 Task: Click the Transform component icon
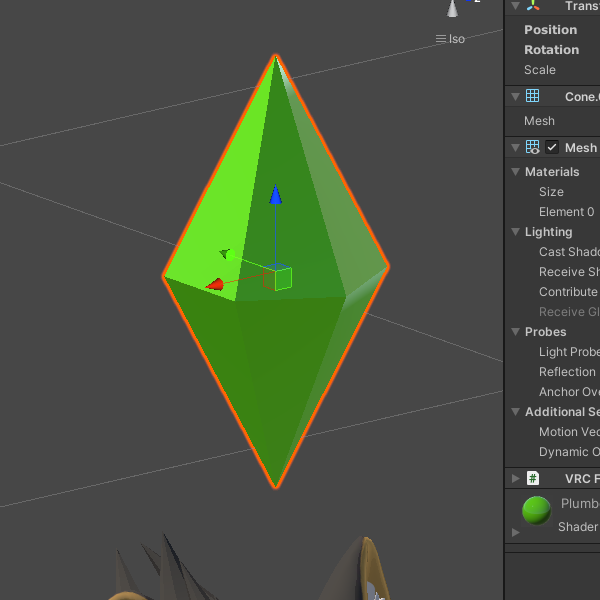click(533, 5)
